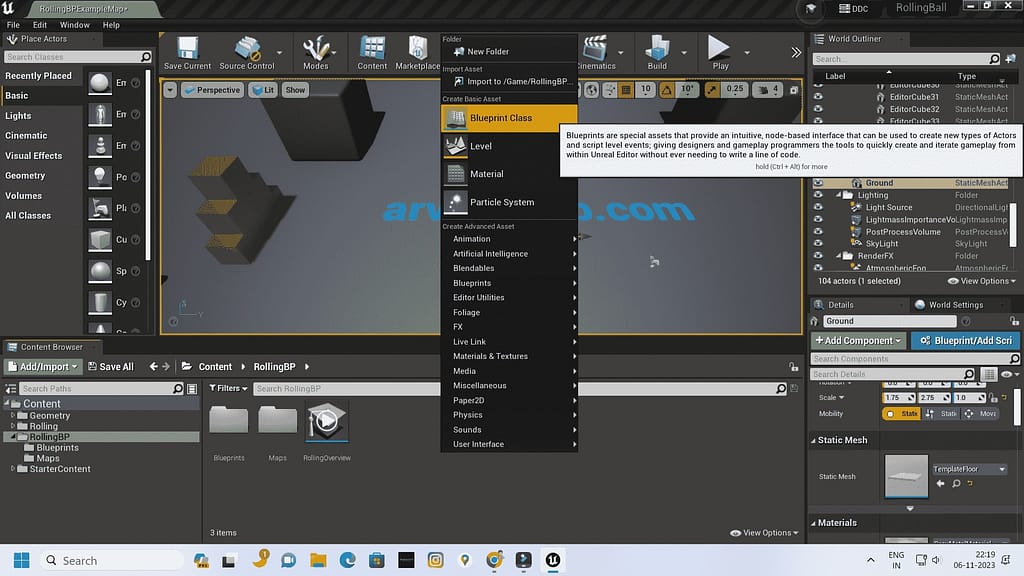Click the Modes toolbar icon

click(x=316, y=48)
